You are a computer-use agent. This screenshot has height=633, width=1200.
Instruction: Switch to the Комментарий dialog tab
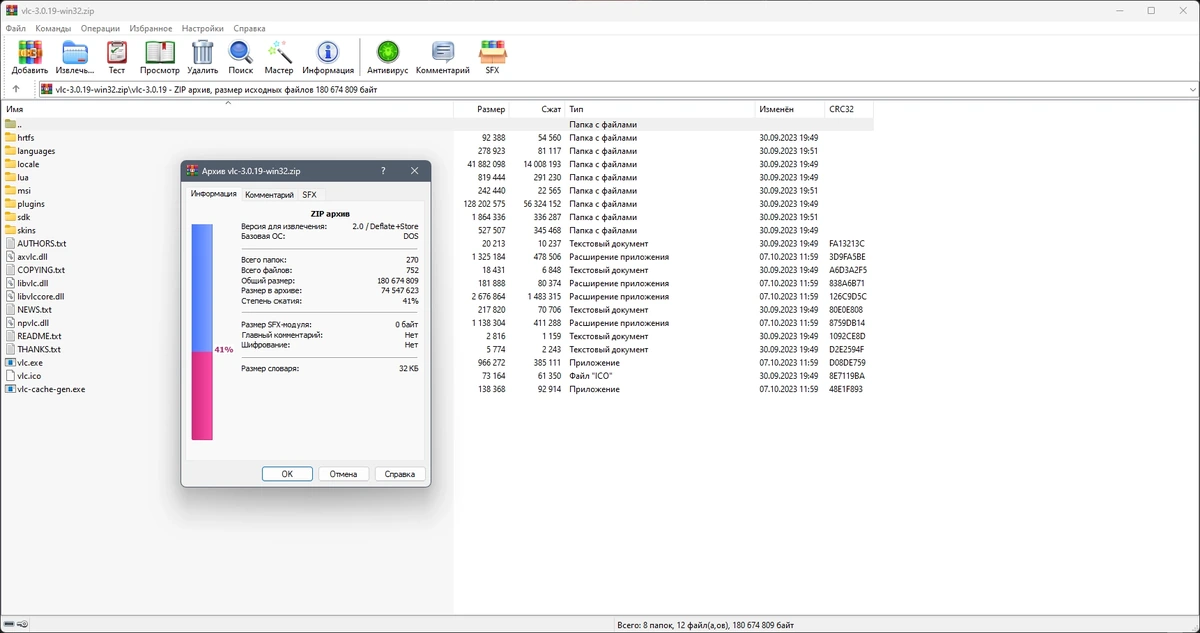coord(269,195)
